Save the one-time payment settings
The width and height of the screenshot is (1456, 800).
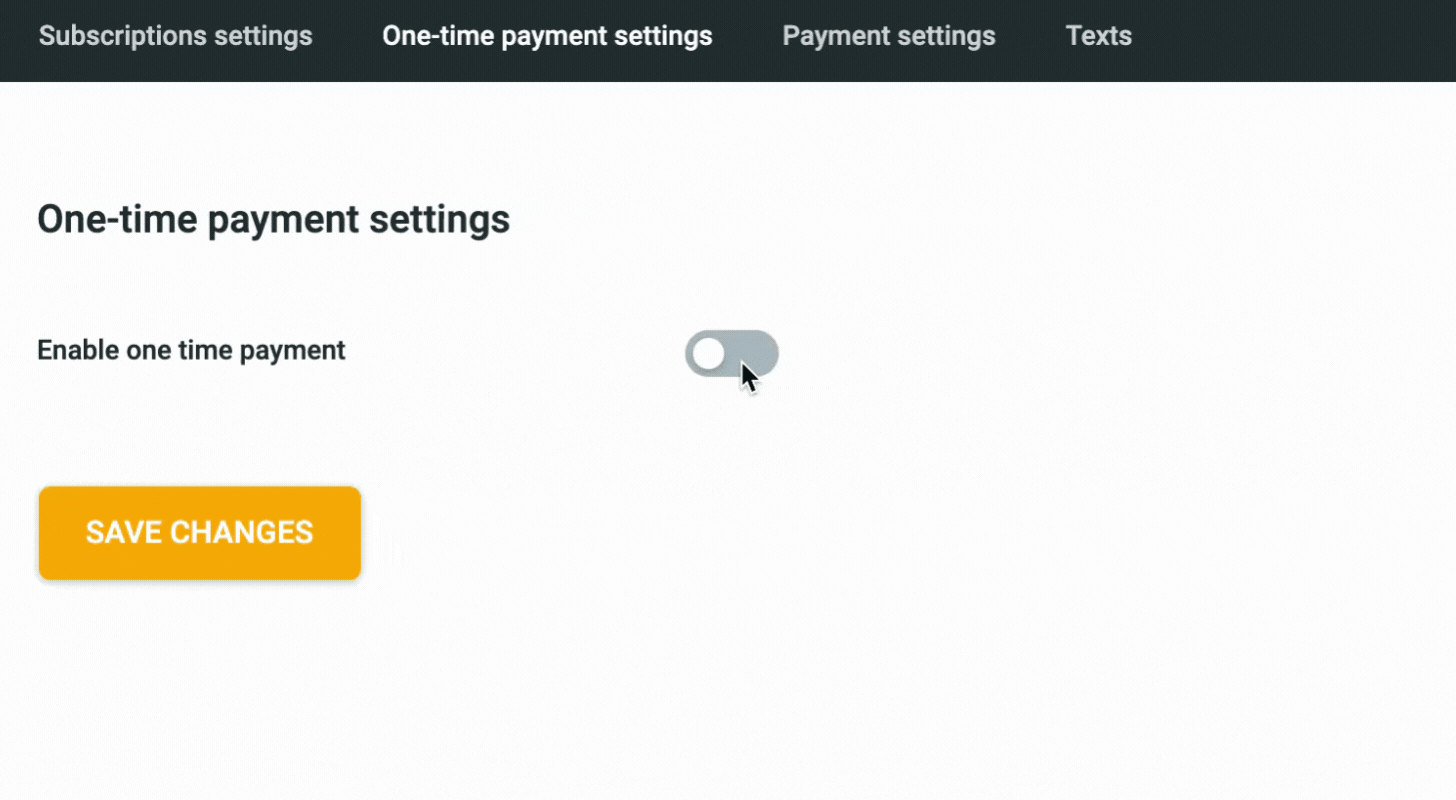pos(199,533)
